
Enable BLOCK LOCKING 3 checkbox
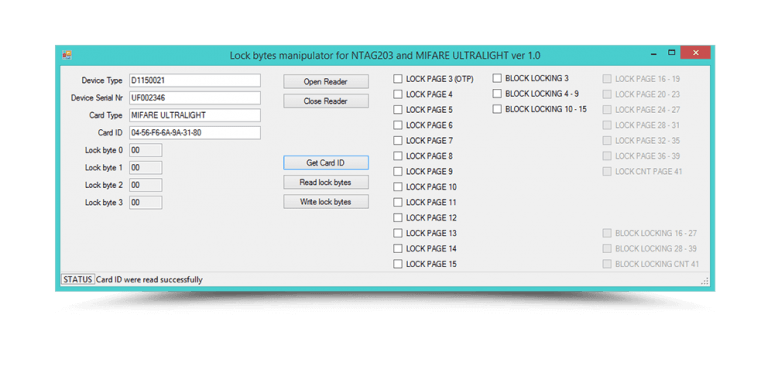497,78
